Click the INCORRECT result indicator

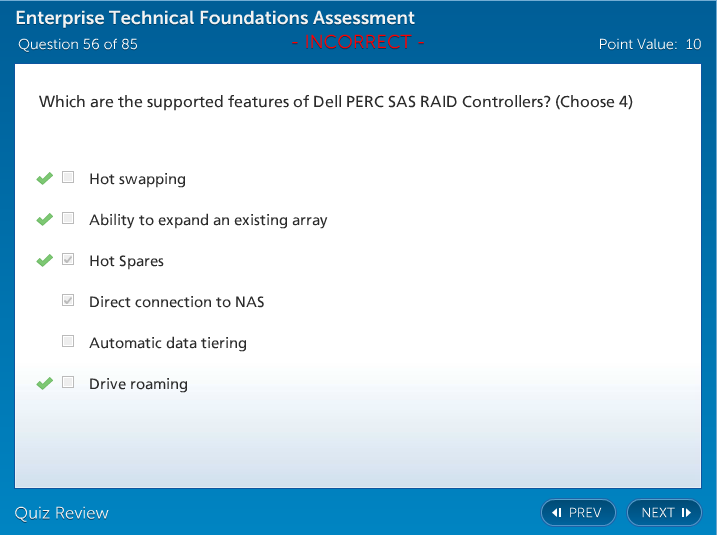[x=358, y=42]
